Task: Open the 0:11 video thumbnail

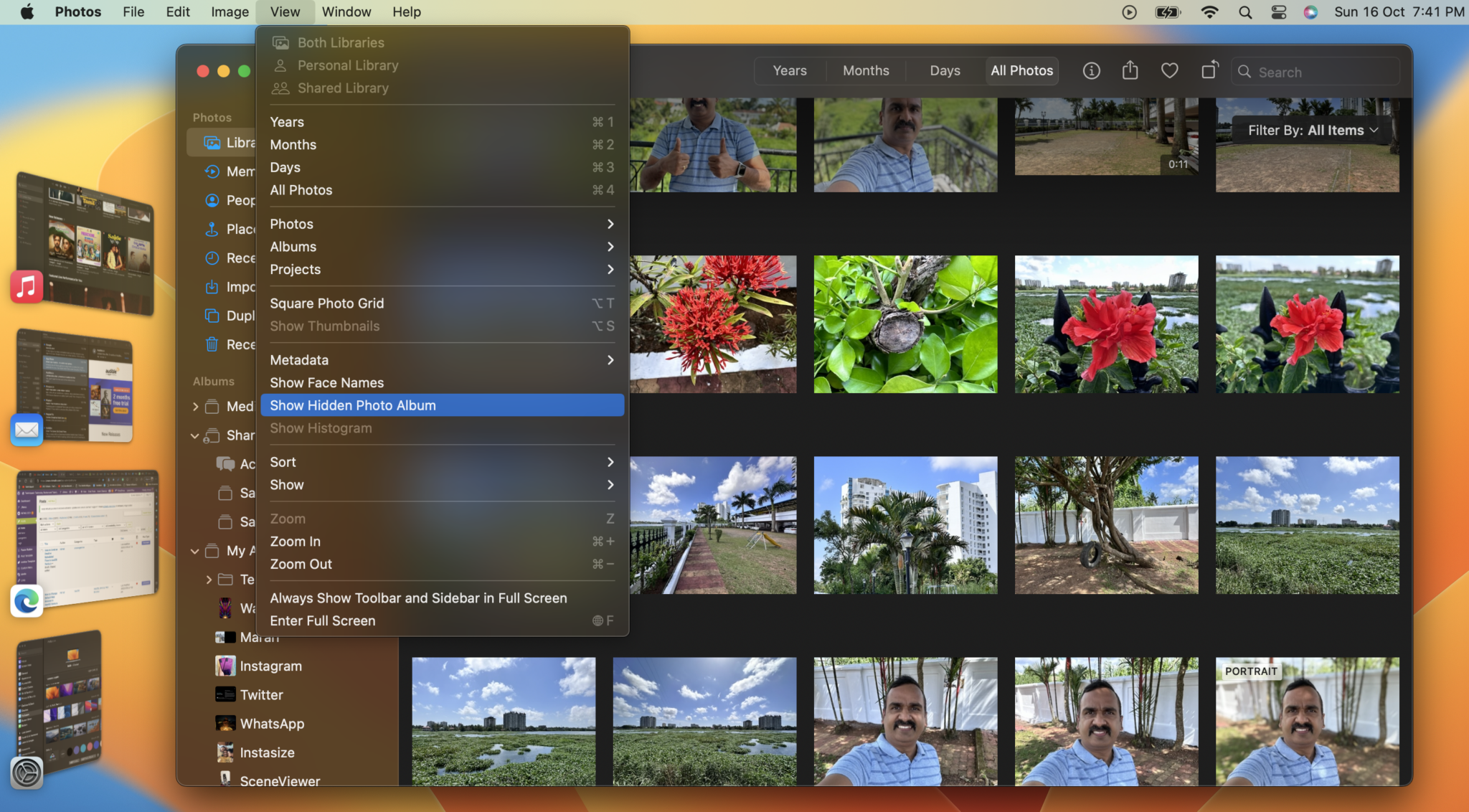Action: pos(1106,136)
